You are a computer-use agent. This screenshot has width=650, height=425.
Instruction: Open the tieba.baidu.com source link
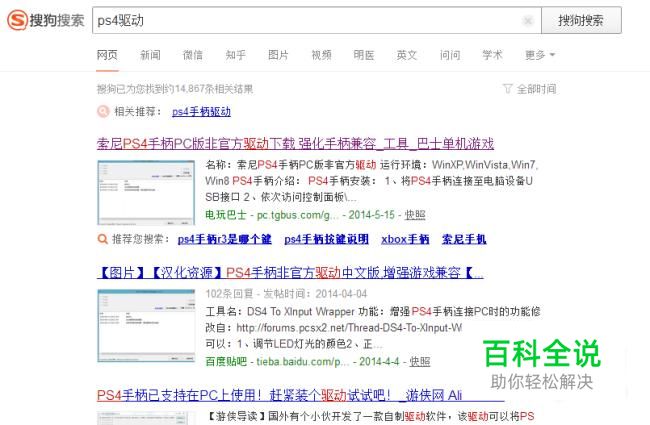[x=303, y=362]
